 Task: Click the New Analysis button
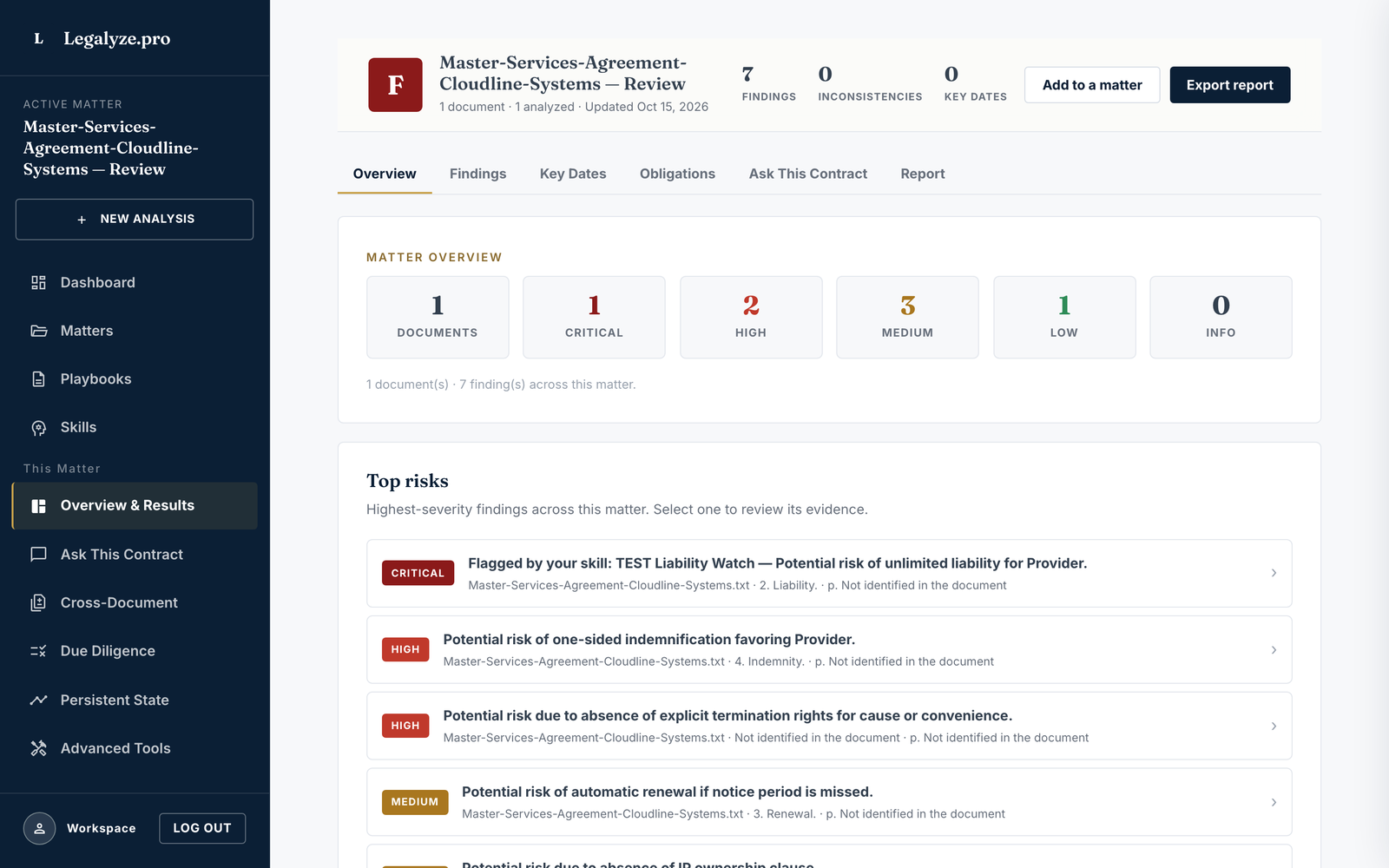pyautogui.click(x=135, y=220)
